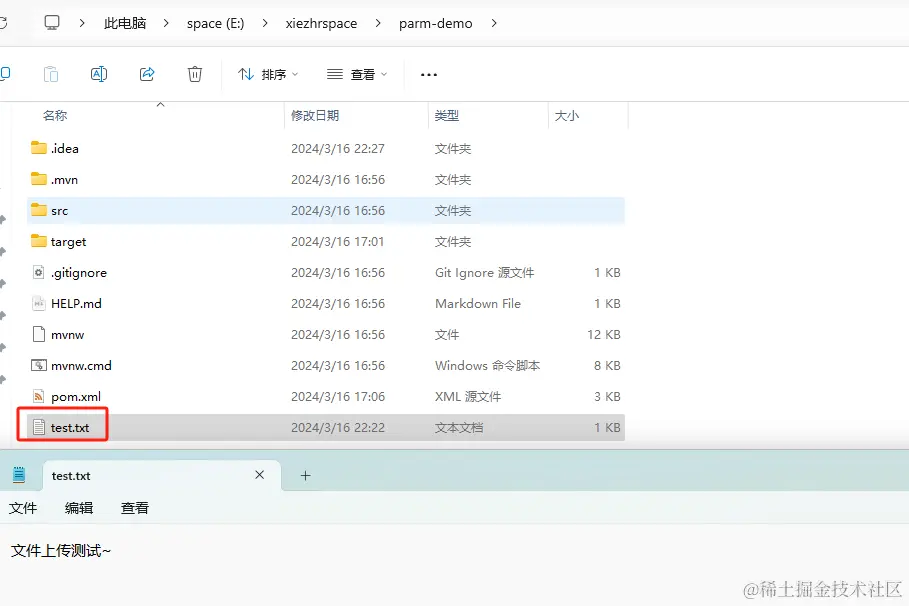Image resolution: width=909 pixels, height=606 pixels.
Task: Navigate to space (E:) via breadcrumb
Action: pyautogui.click(x=215, y=21)
